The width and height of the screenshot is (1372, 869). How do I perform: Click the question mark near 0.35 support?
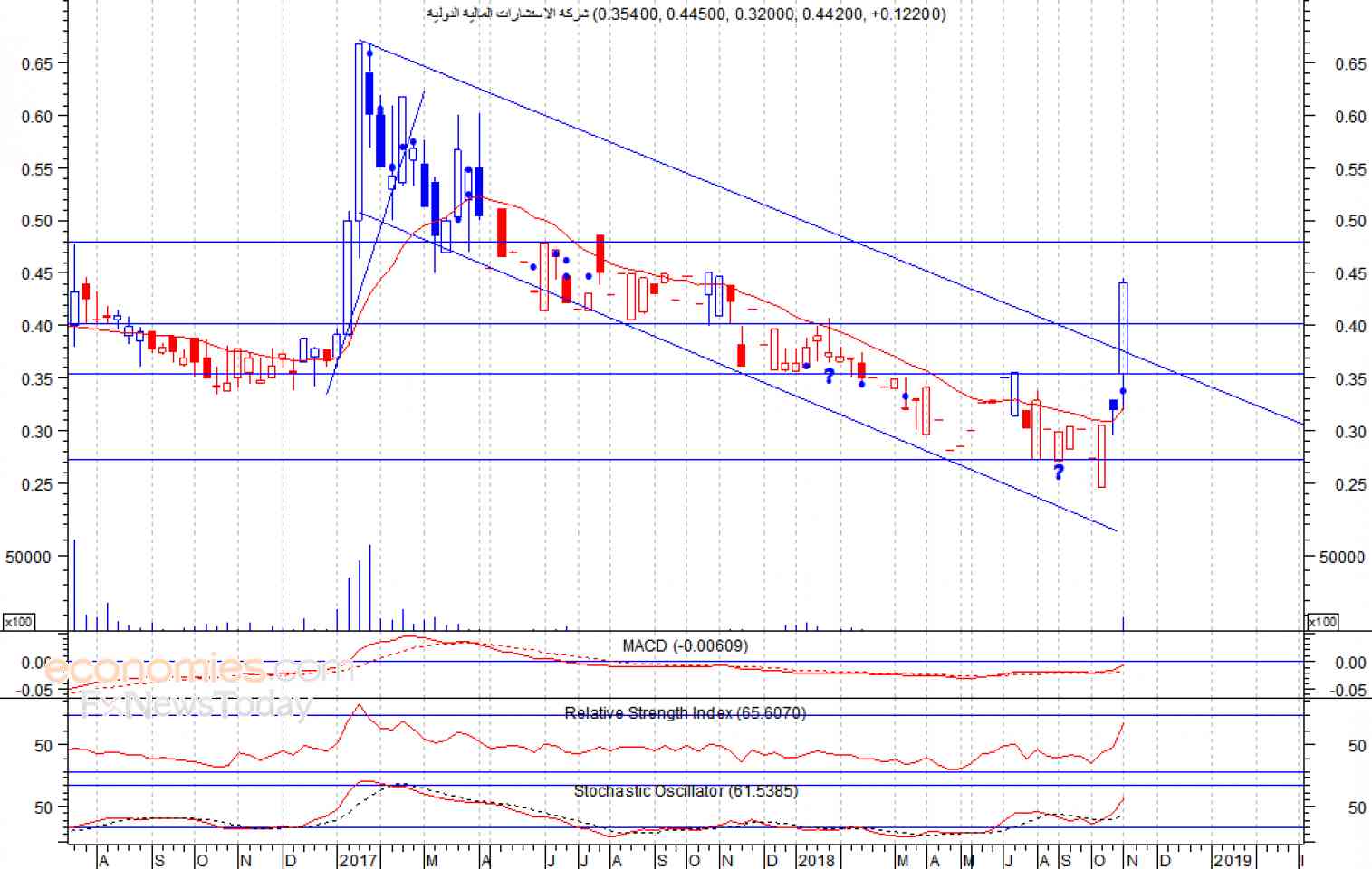point(829,376)
